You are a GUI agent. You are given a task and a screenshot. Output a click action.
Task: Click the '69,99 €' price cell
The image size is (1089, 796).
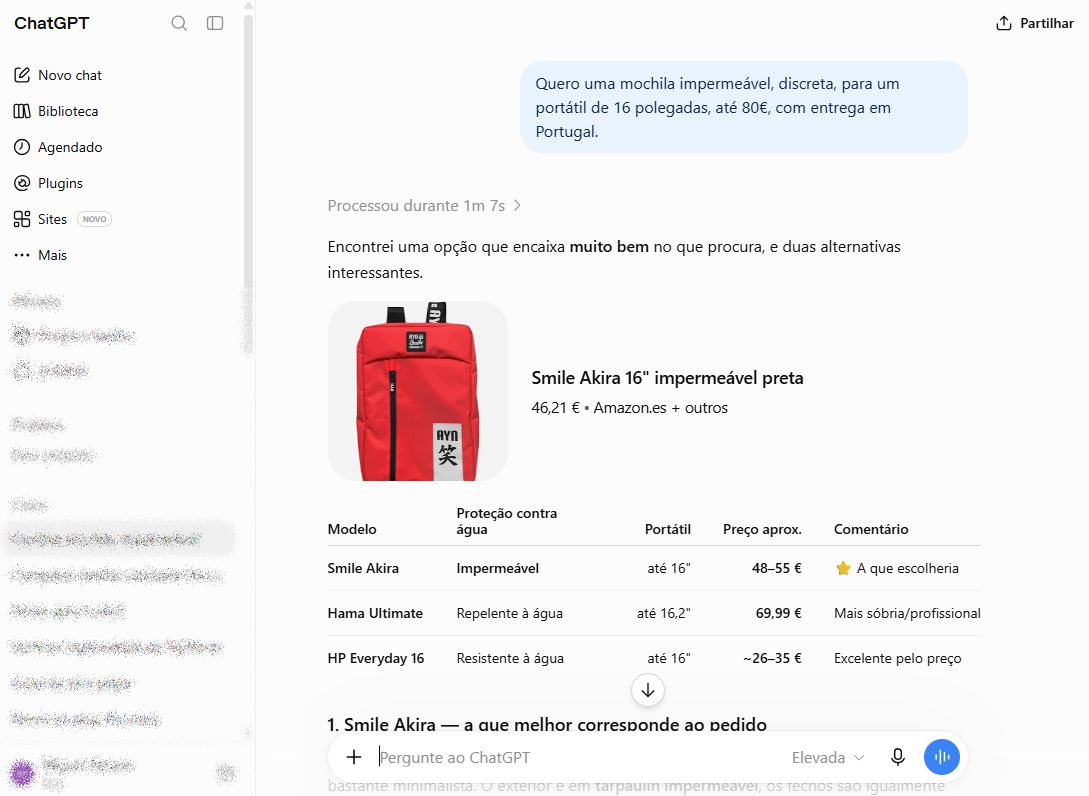779,613
